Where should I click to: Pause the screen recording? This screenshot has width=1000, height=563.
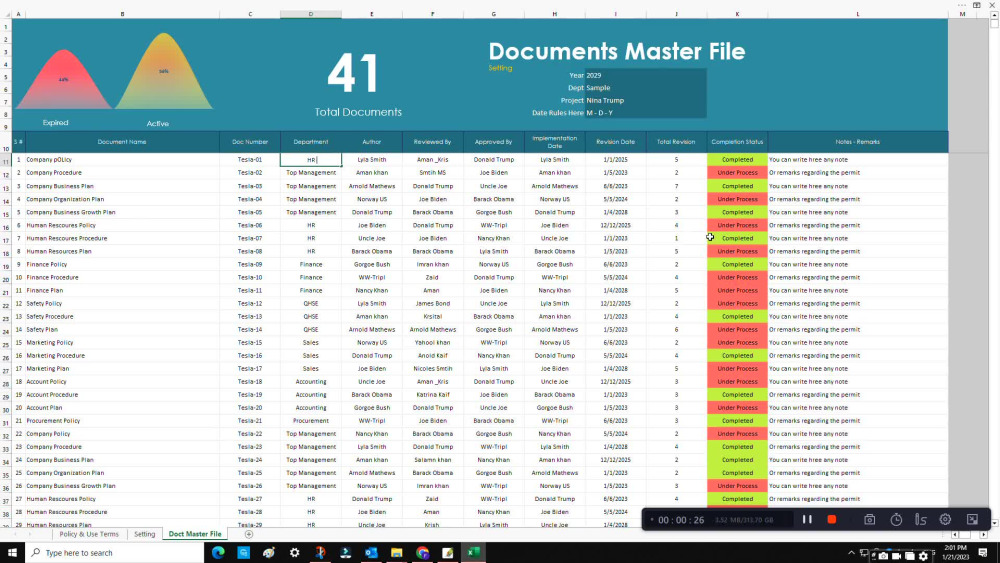tap(807, 520)
